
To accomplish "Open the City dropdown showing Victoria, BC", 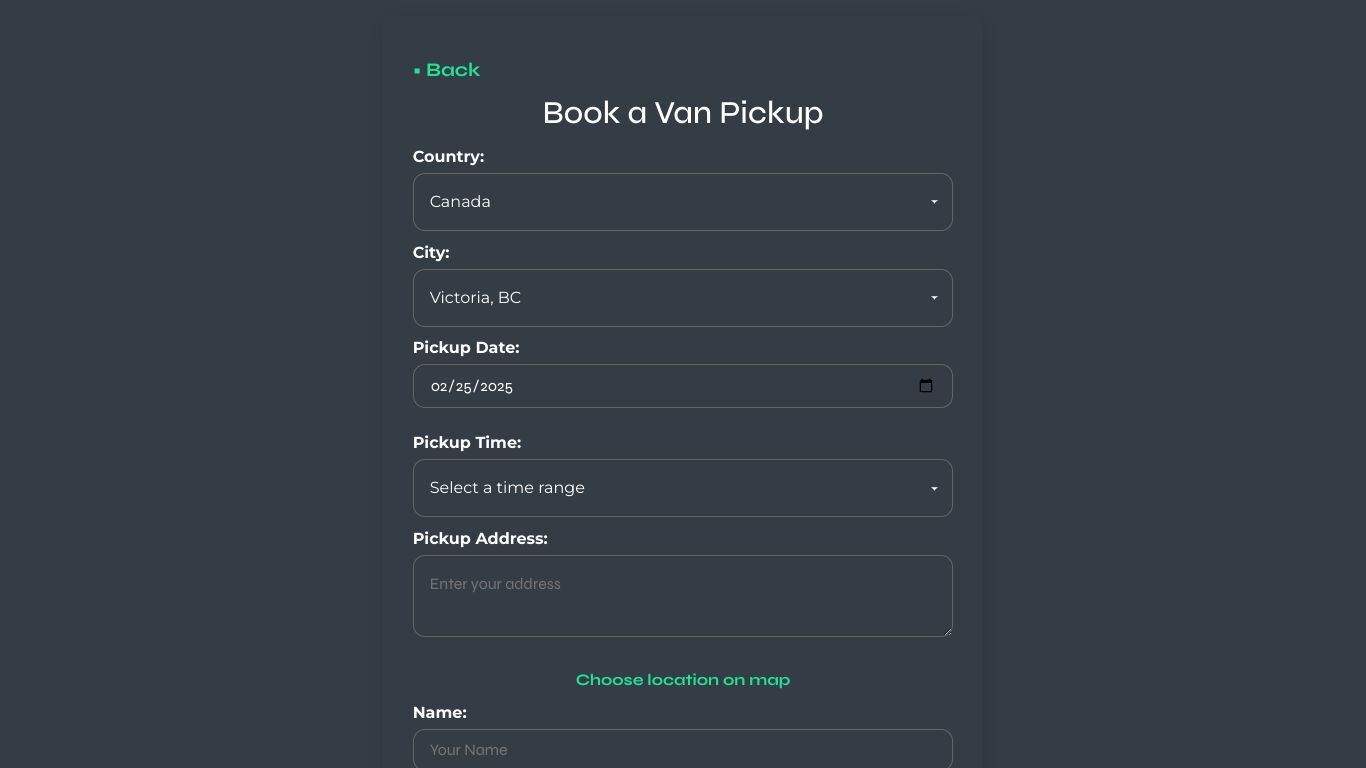I will point(682,298).
